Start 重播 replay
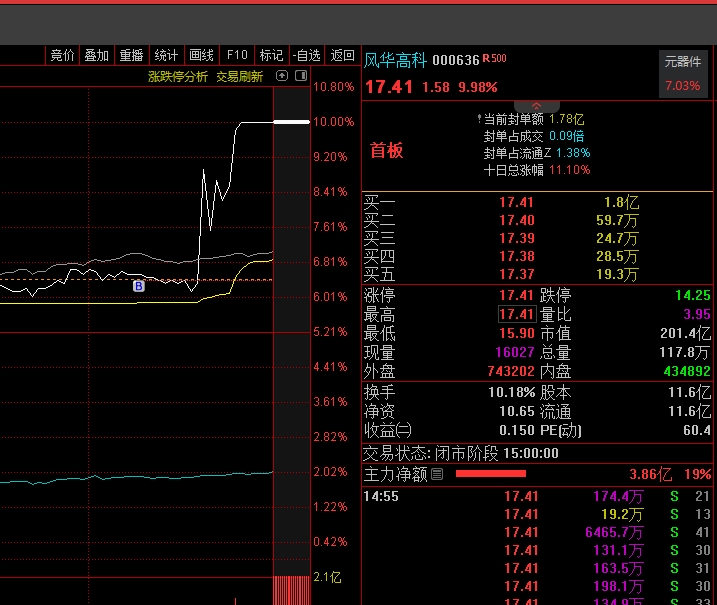 point(131,55)
